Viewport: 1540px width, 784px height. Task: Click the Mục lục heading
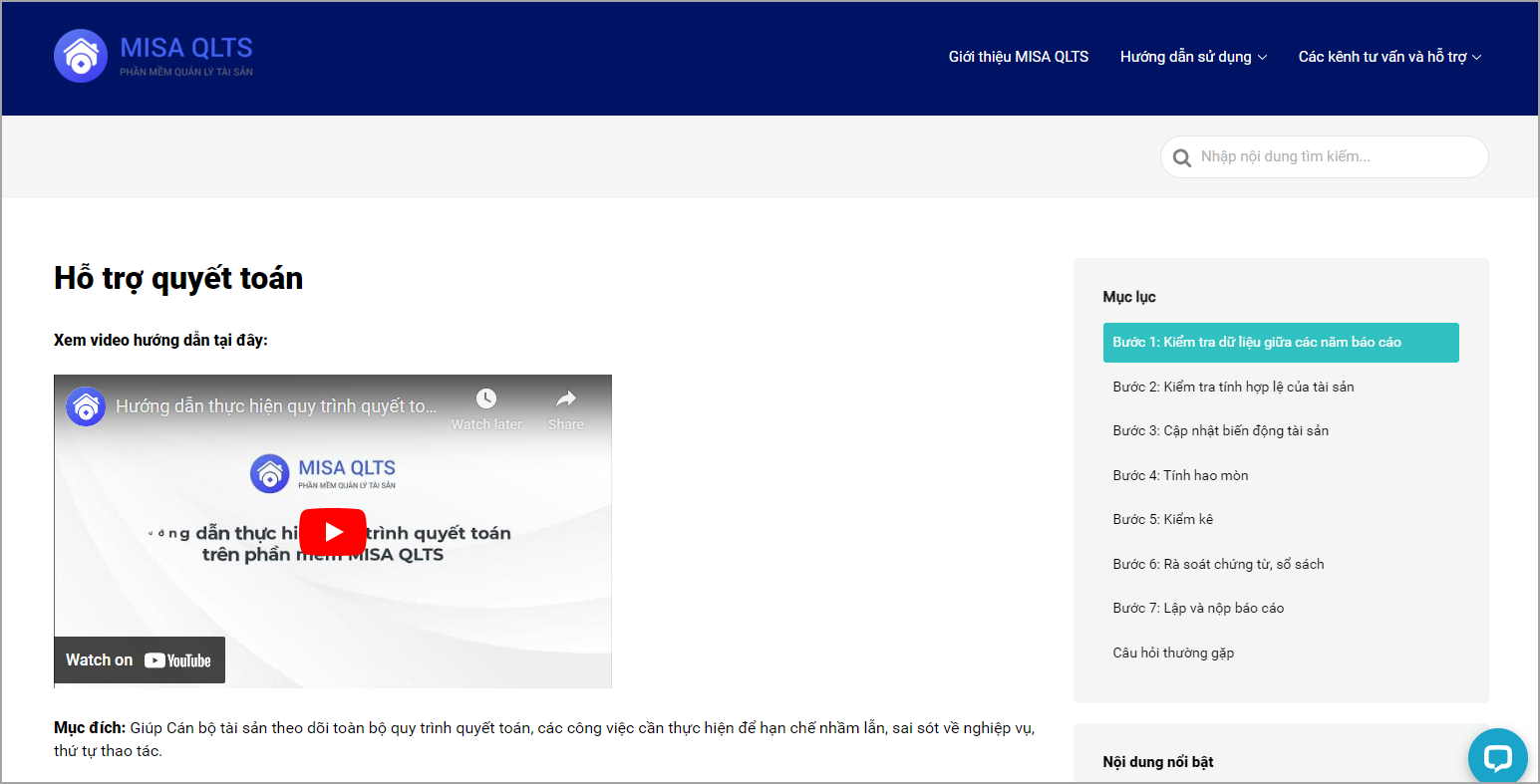click(x=1129, y=297)
